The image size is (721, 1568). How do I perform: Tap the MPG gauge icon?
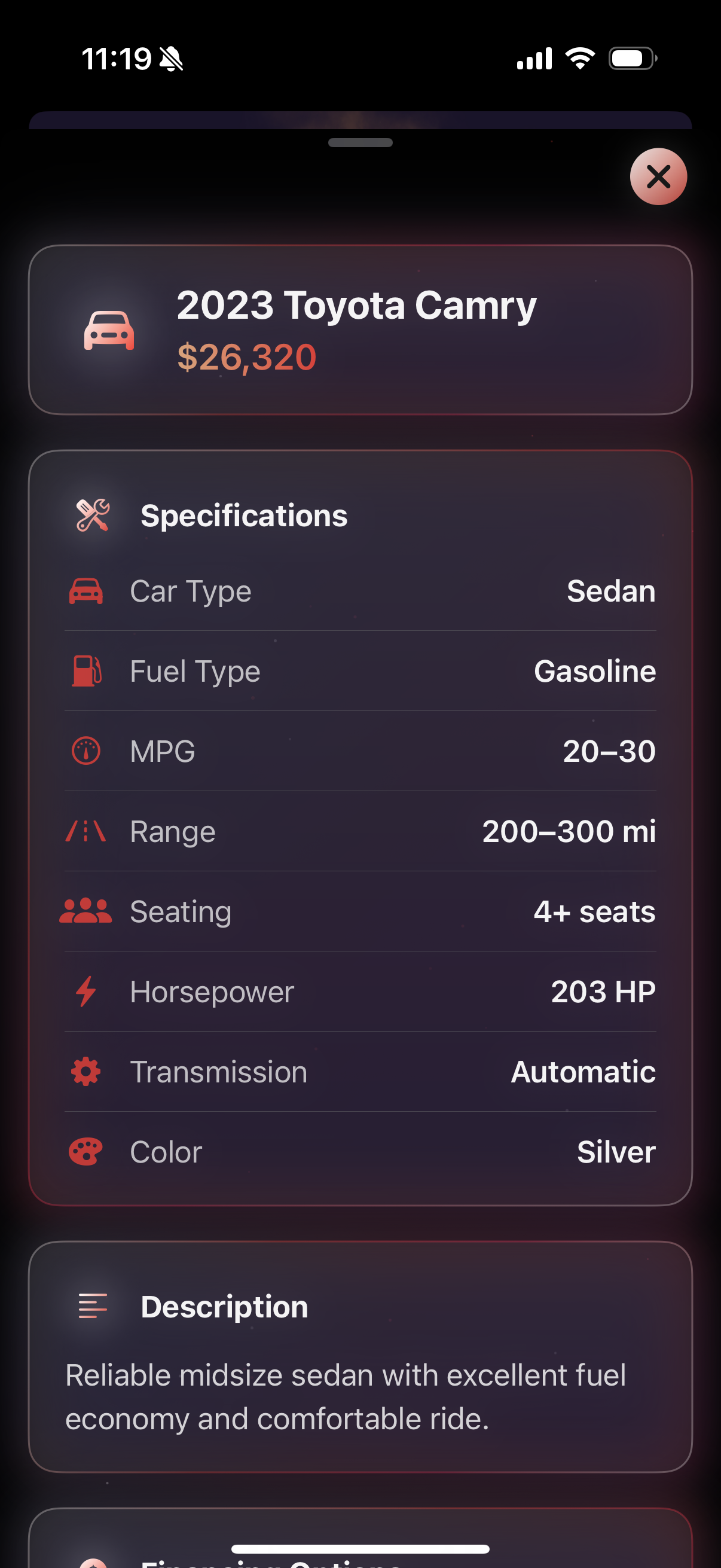point(85,751)
